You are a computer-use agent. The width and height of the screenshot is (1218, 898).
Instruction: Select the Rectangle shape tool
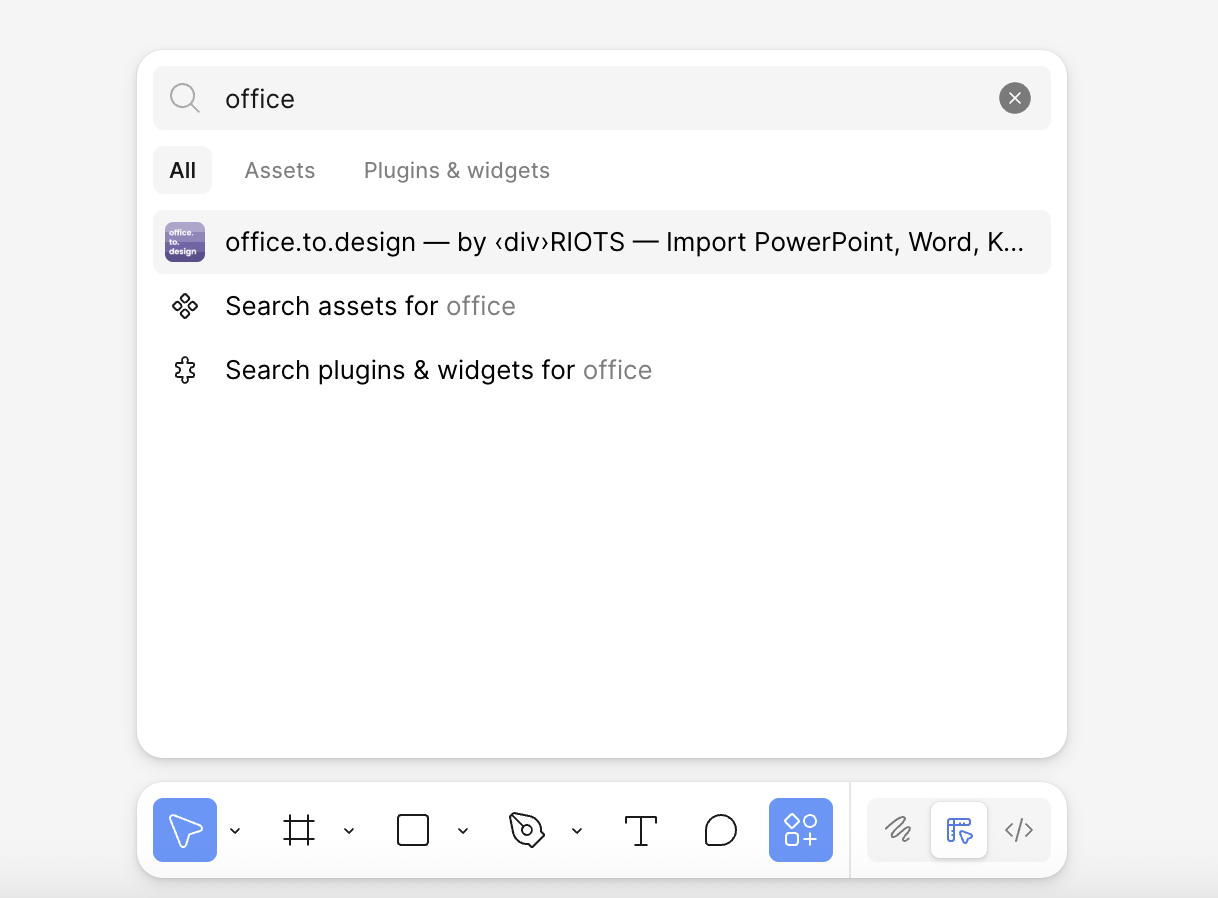(413, 830)
